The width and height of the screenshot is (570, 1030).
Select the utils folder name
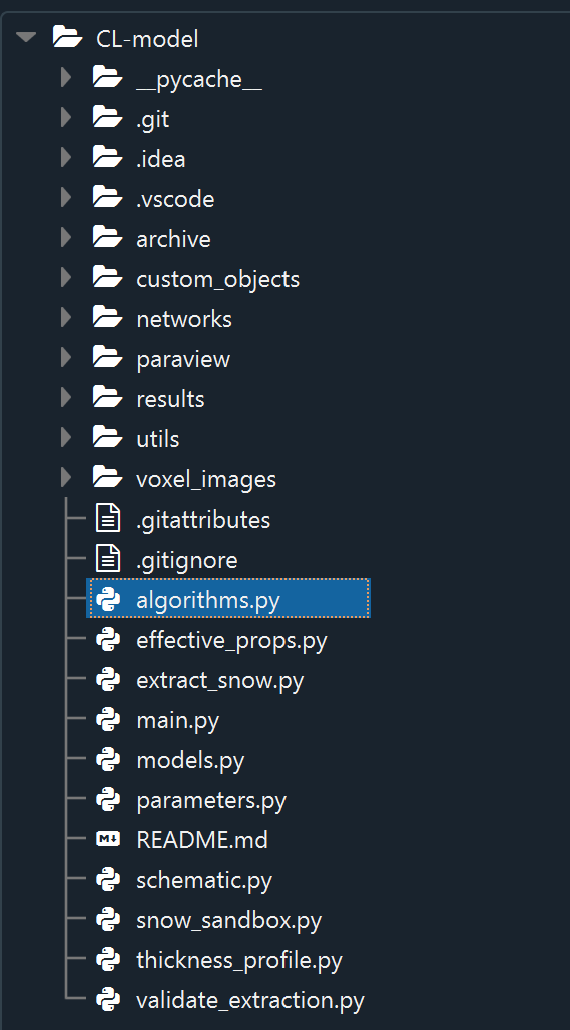coord(158,439)
